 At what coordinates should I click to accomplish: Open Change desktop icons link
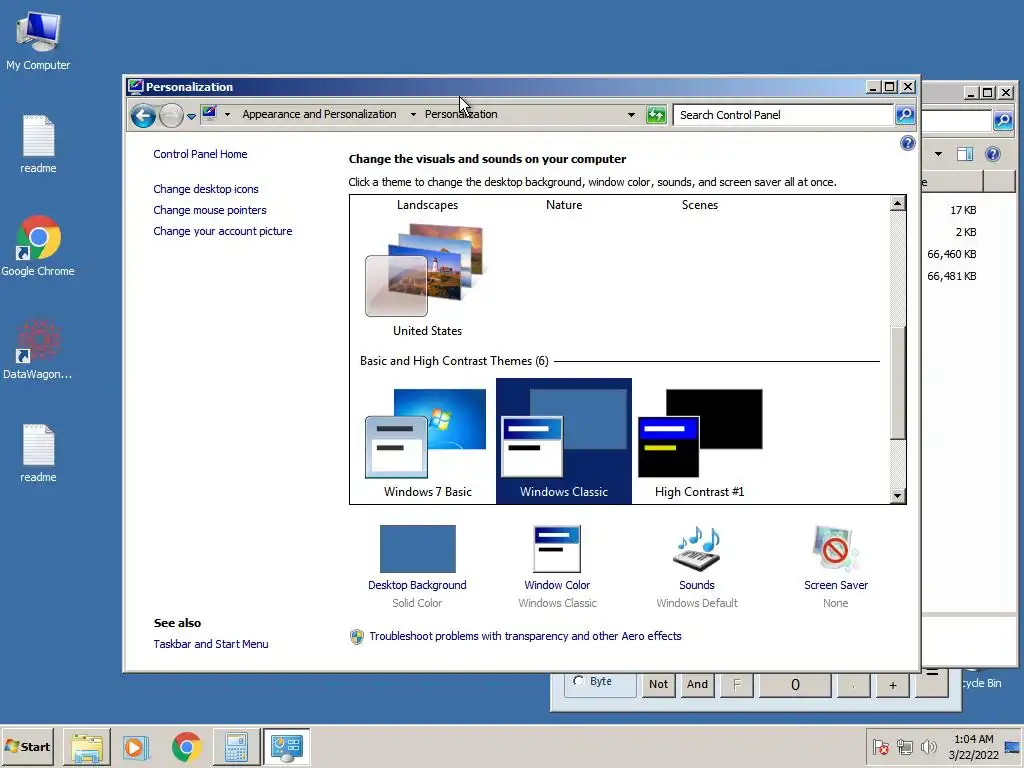tap(206, 189)
